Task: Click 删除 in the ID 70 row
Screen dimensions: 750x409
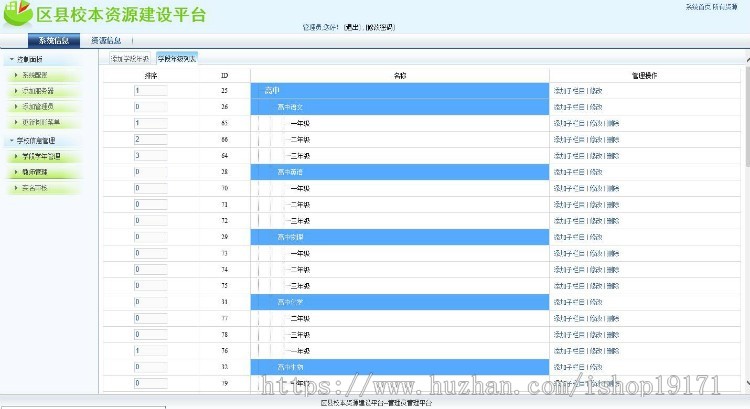Action: pyautogui.click(x=614, y=188)
